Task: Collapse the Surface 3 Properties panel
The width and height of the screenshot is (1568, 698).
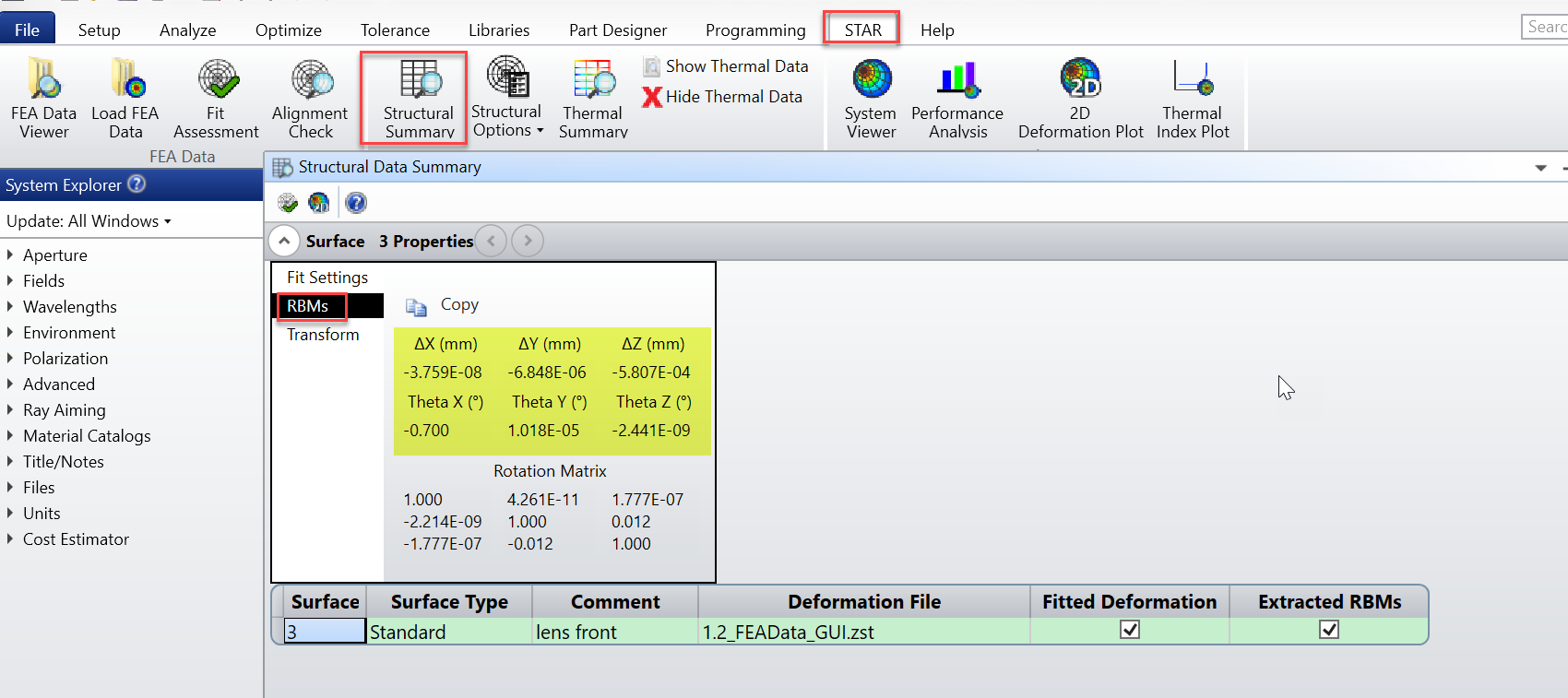Action: click(x=284, y=242)
